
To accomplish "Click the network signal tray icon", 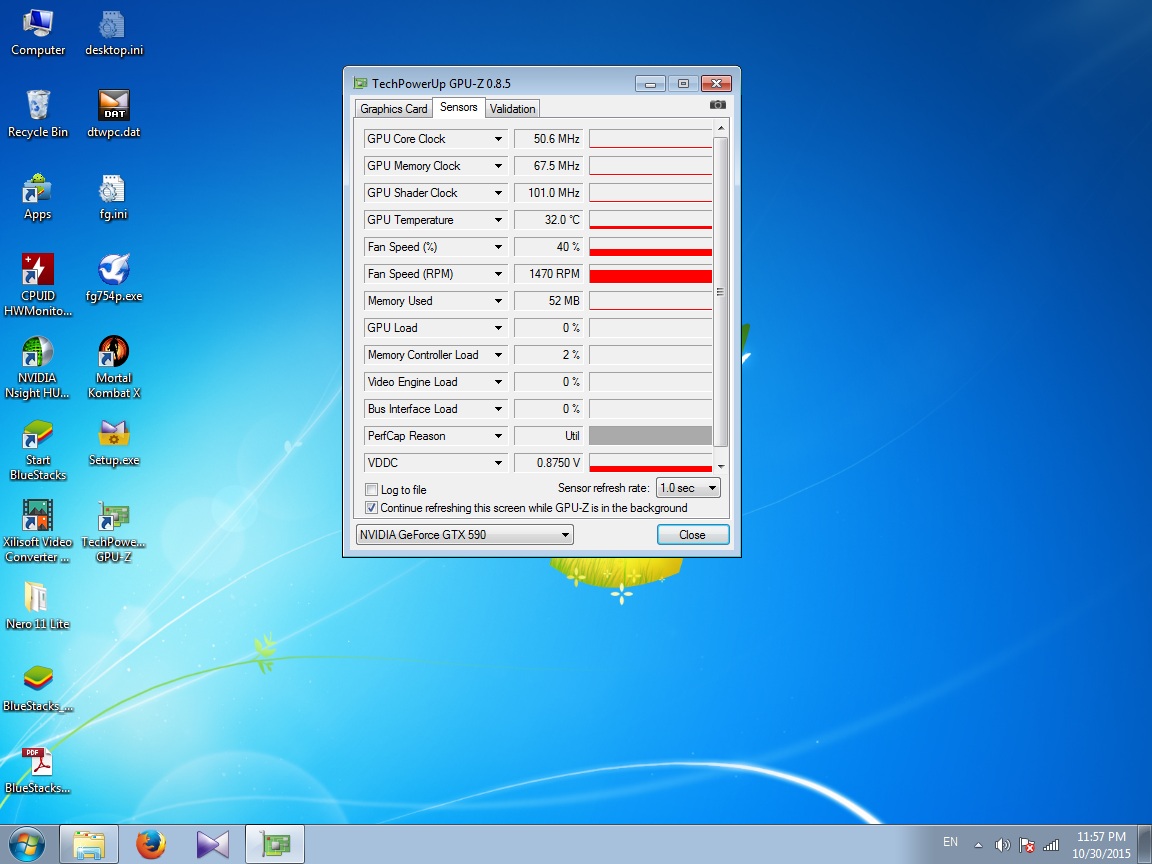I will pos(1051,846).
